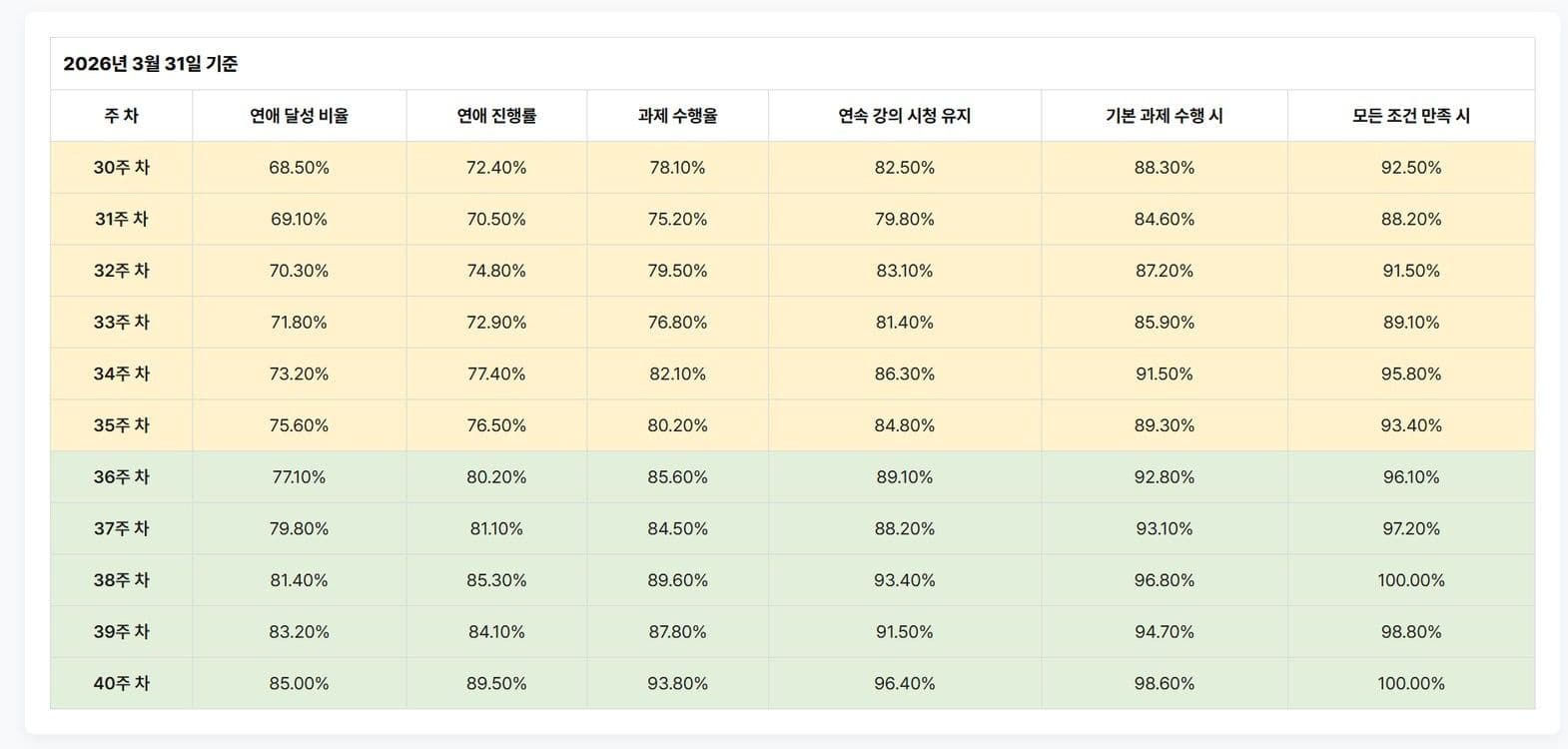The image size is (1568, 749).
Task: Click the 95.80% cell in 34주 차
Action: click(x=1411, y=374)
